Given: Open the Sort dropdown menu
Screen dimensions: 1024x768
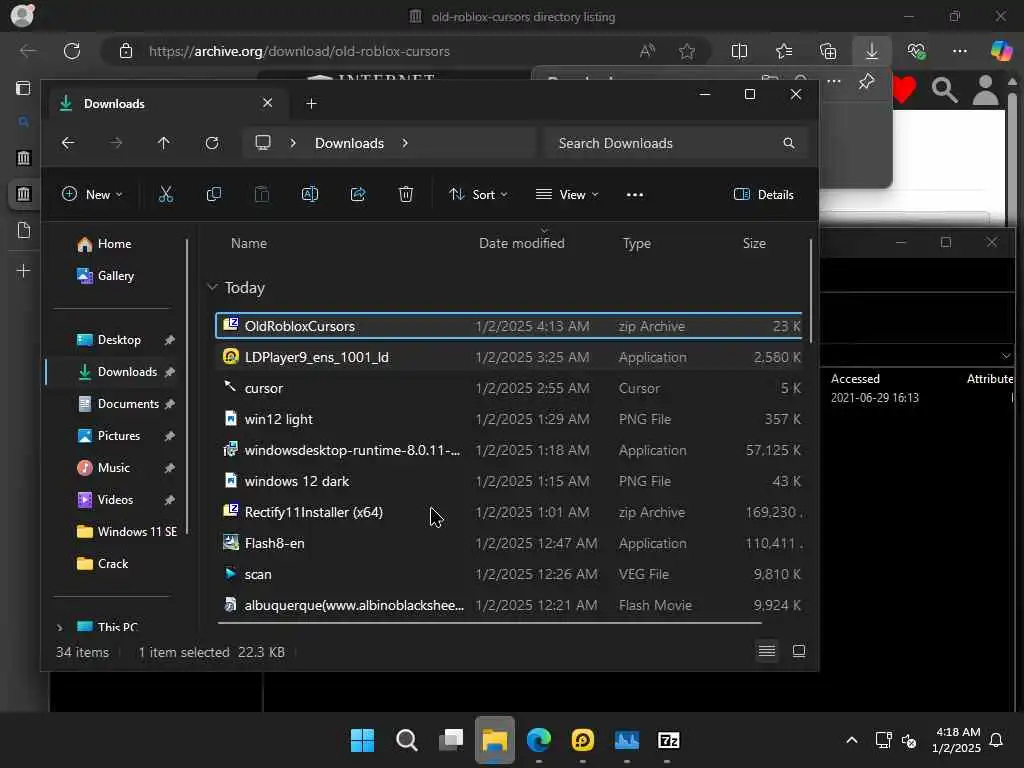Looking at the screenshot, I should pos(478,195).
